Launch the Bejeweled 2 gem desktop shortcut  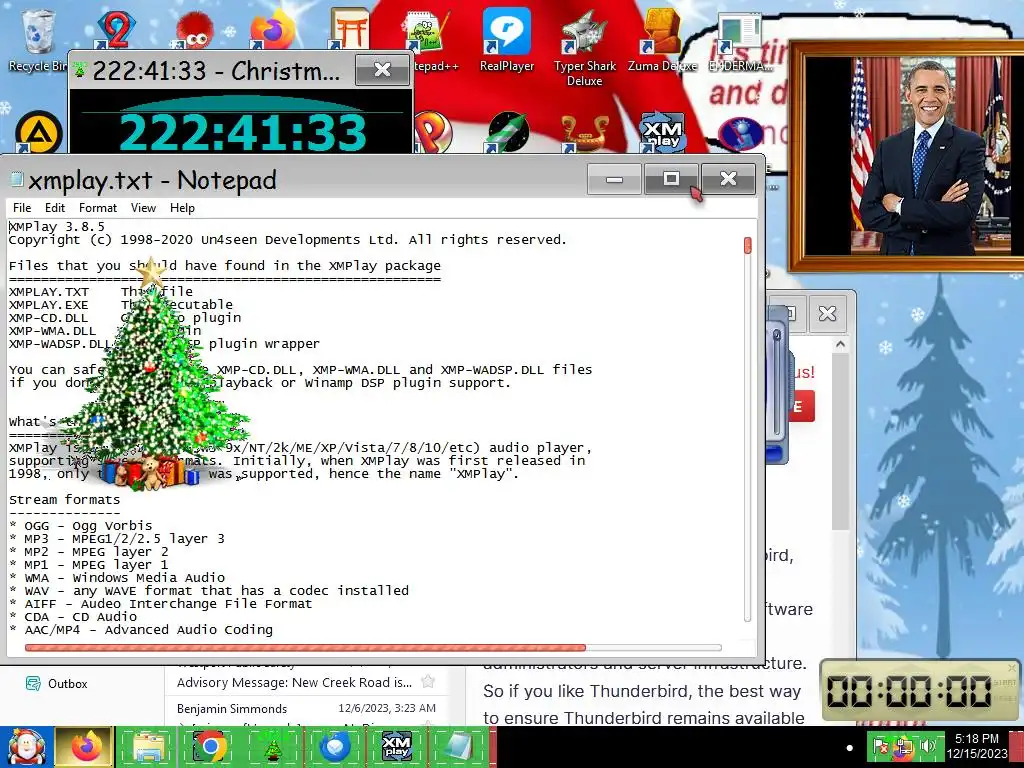pos(116,29)
